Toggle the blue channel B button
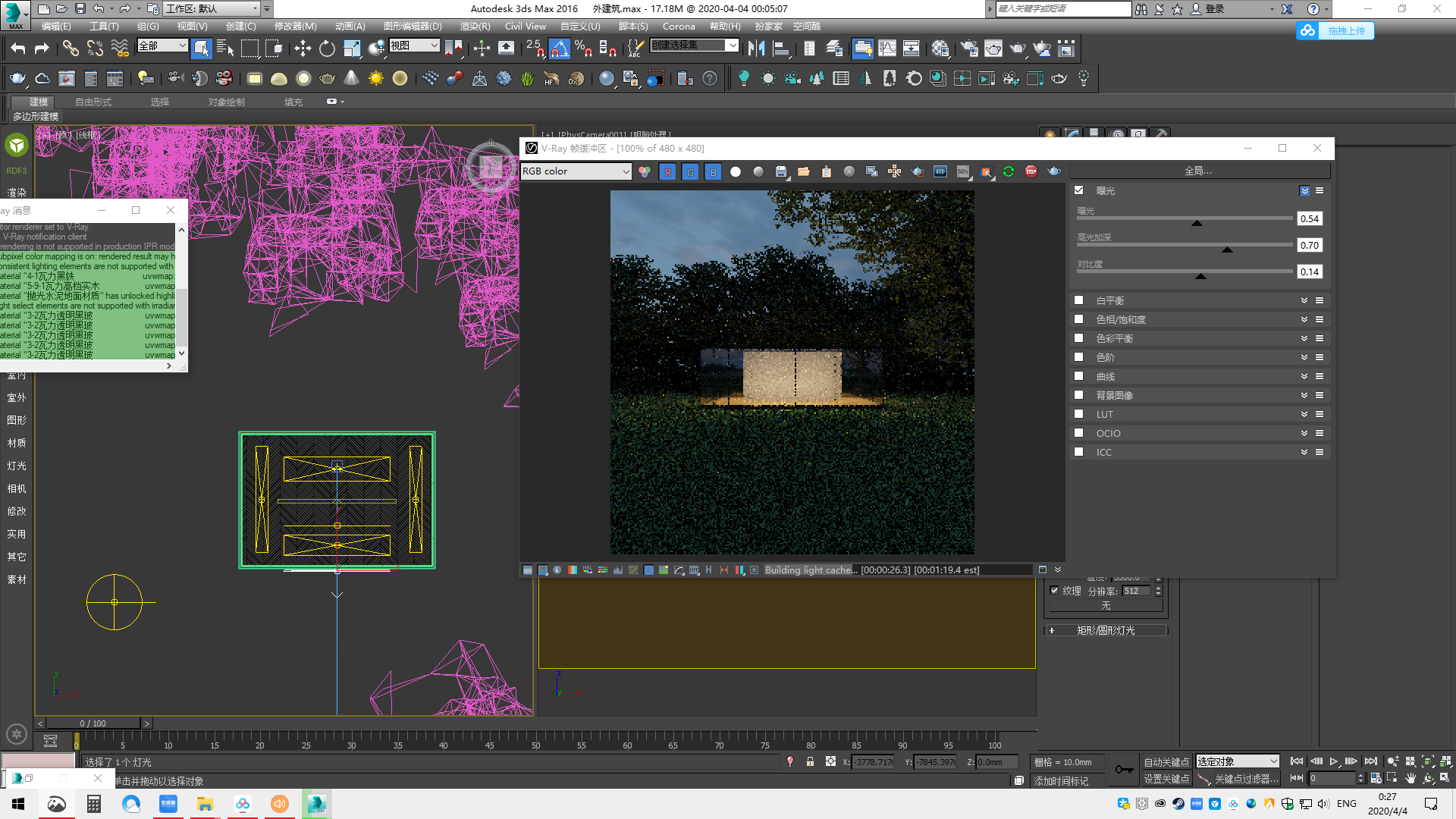The height and width of the screenshot is (819, 1456). (713, 171)
